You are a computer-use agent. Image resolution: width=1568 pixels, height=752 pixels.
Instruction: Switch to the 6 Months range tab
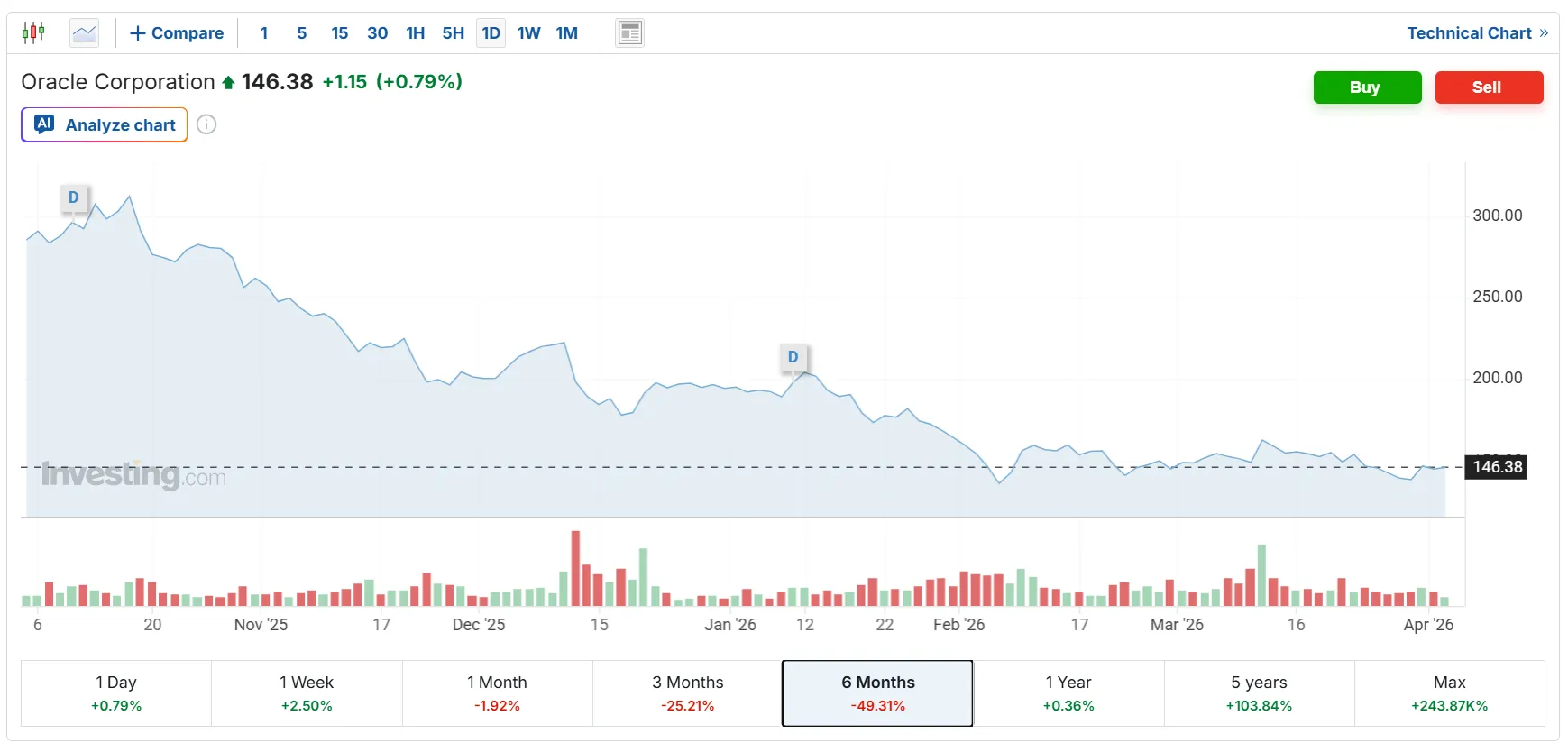click(877, 692)
